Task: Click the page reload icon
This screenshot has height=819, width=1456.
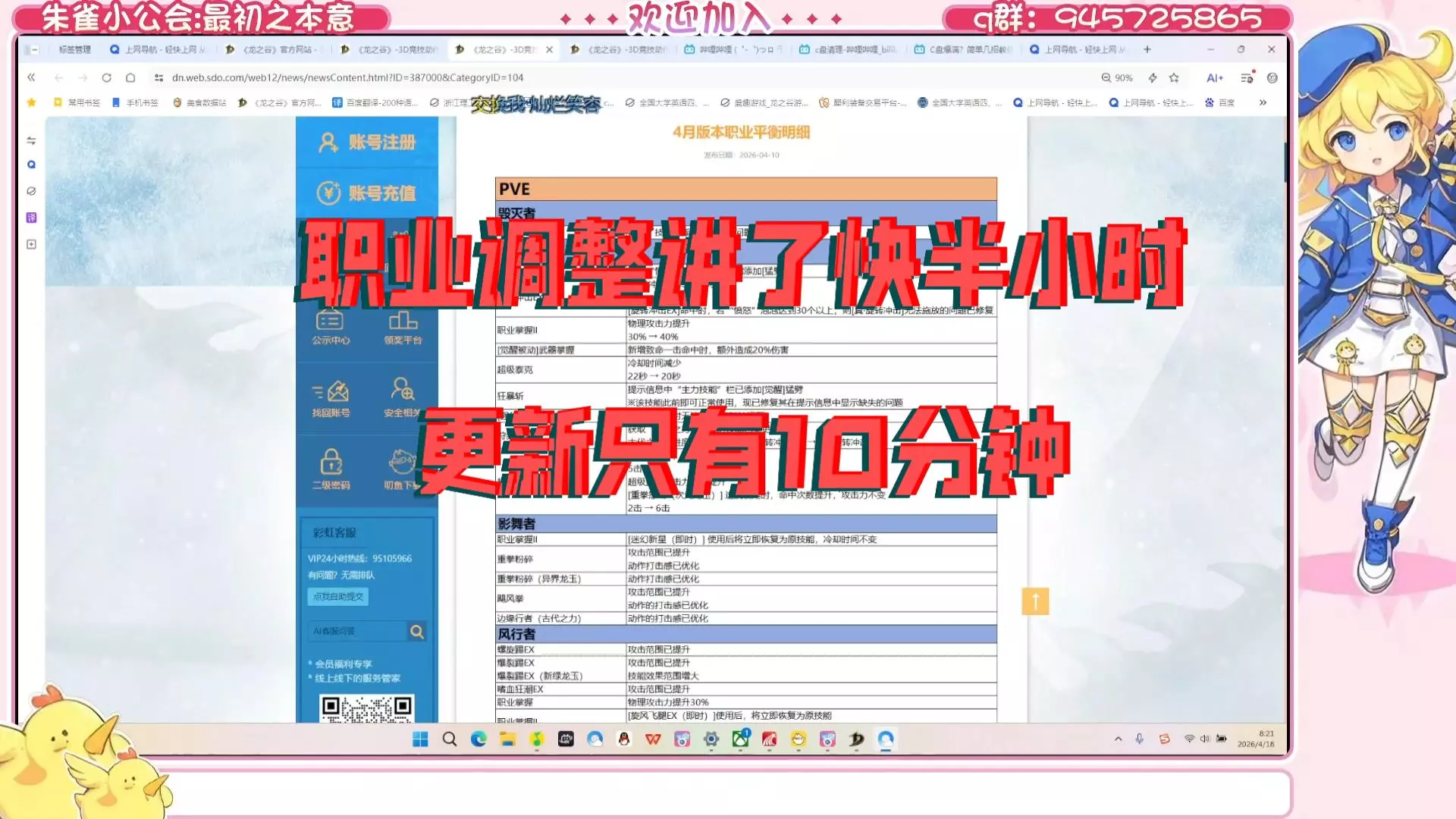Action: pos(106,78)
